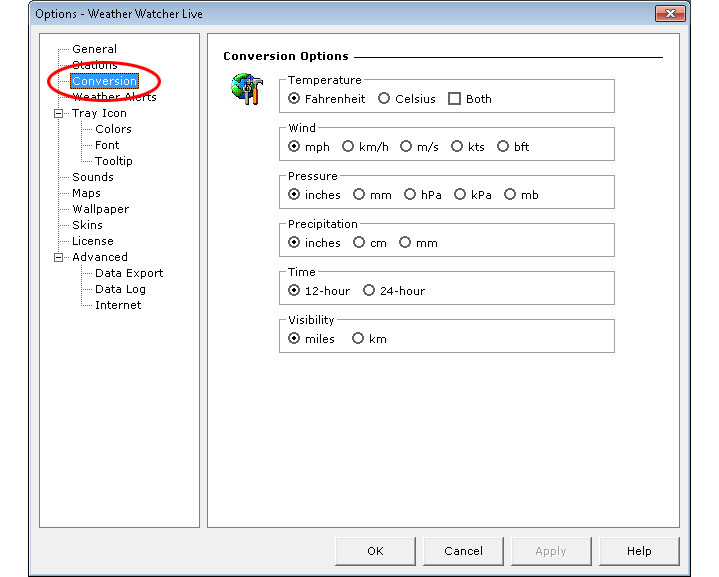Select the Tray Icon tree item
Screen dimensions: 719x577
tap(99, 113)
